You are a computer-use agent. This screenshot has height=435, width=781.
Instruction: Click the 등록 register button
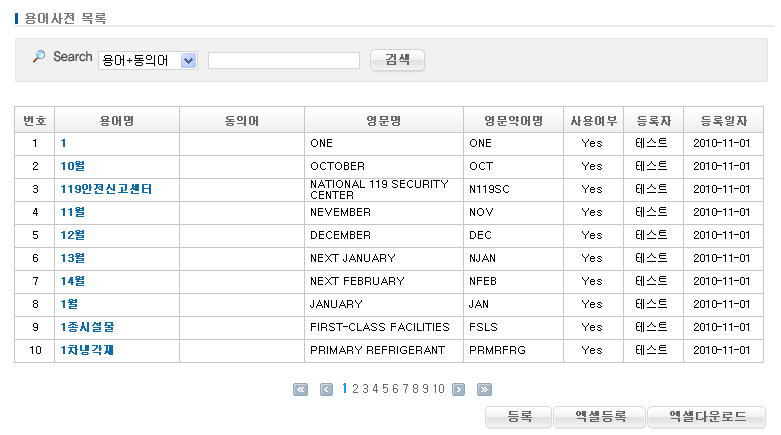pos(519,417)
